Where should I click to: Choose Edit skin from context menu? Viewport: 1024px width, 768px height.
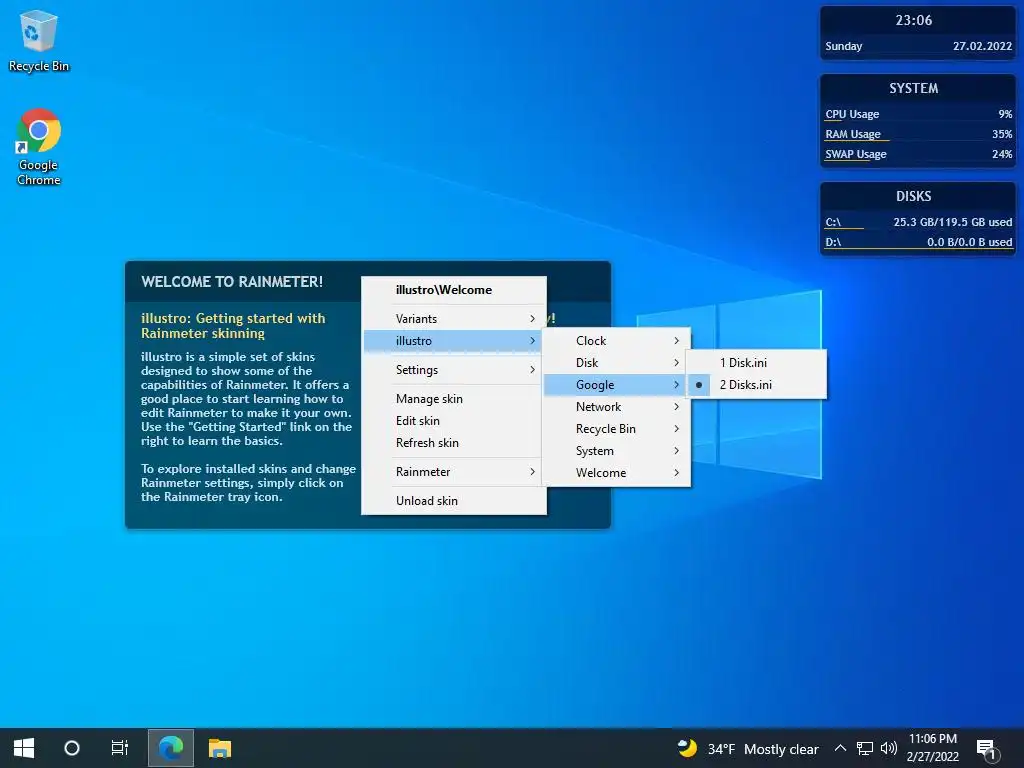454,421
